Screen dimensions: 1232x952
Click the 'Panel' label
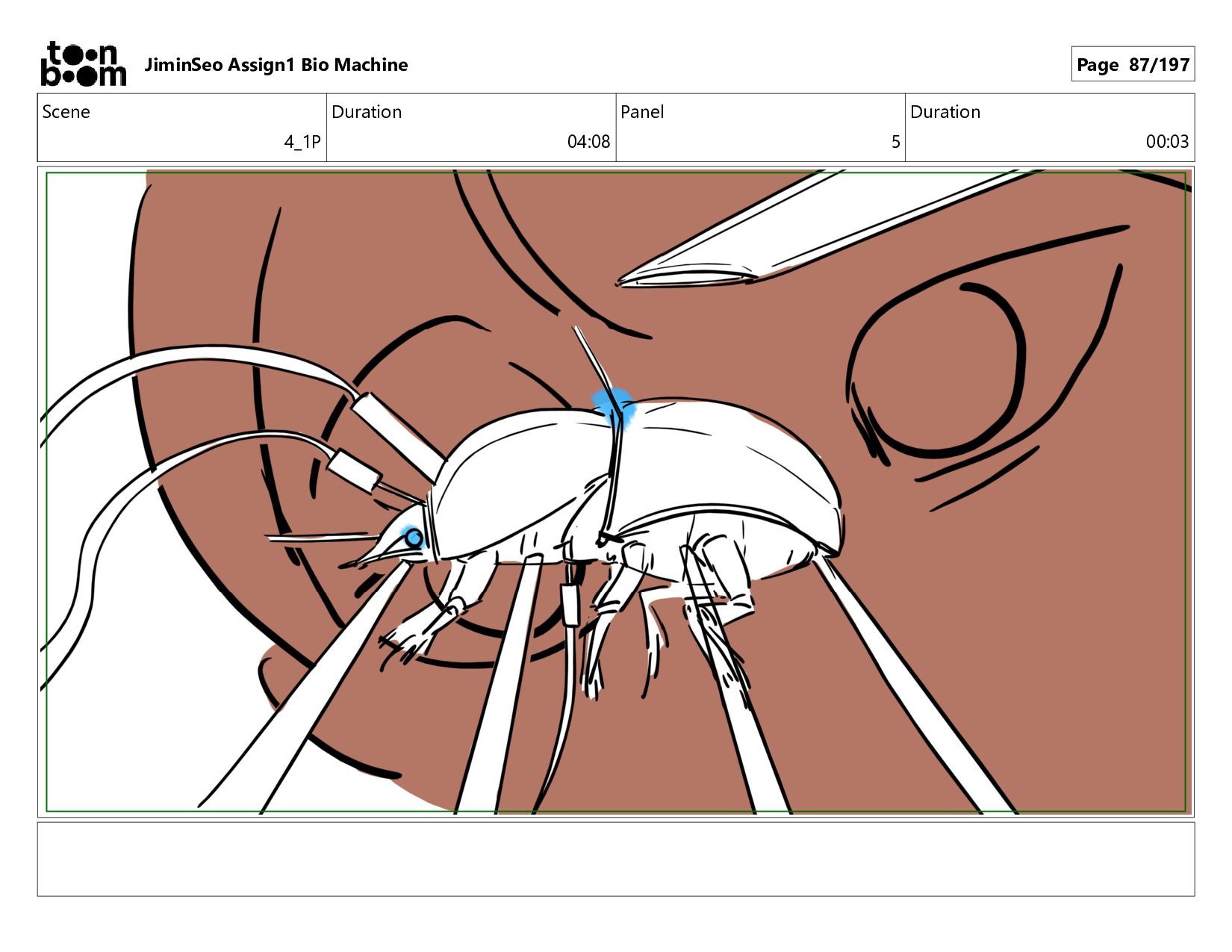point(642,112)
